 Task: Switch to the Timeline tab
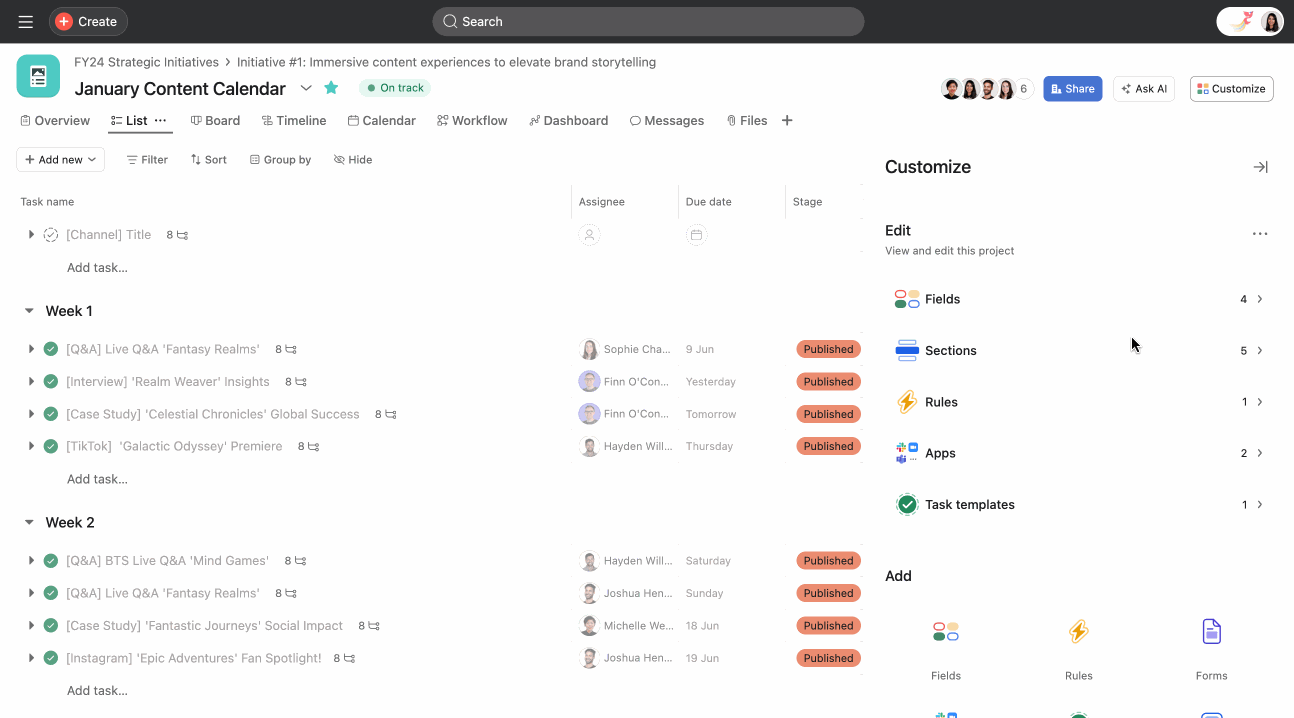click(x=294, y=120)
